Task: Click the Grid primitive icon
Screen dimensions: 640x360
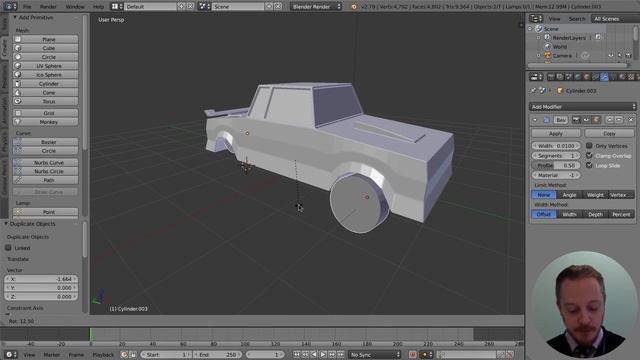Action: 18,113
